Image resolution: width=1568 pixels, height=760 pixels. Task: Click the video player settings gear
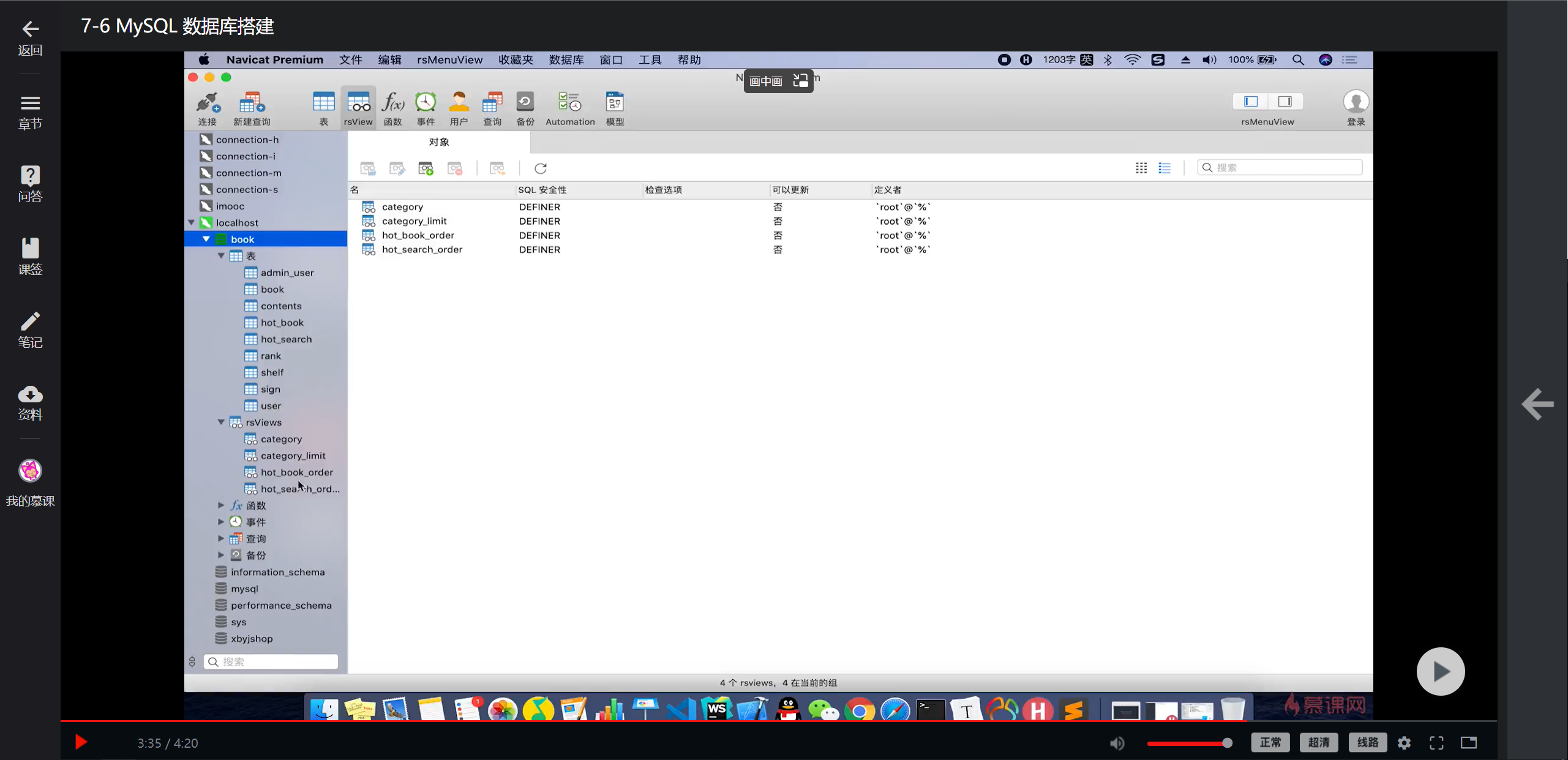[1404, 743]
